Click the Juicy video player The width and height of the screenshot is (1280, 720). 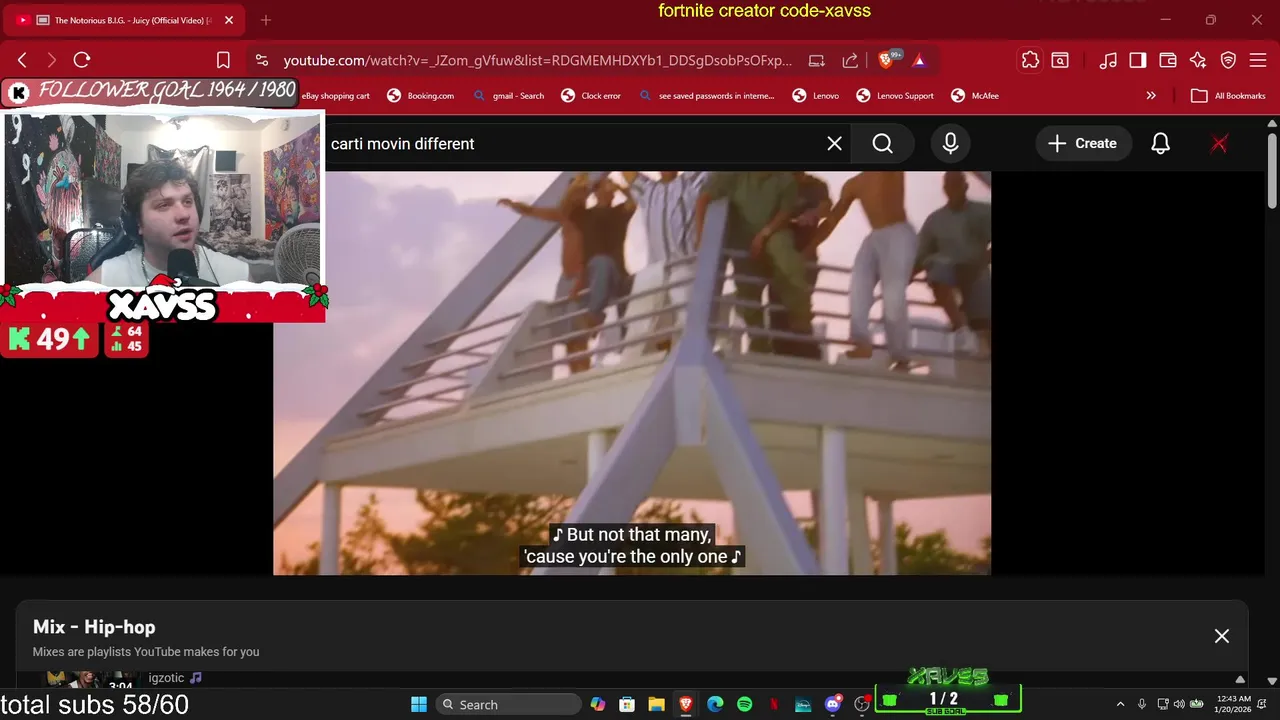632,373
